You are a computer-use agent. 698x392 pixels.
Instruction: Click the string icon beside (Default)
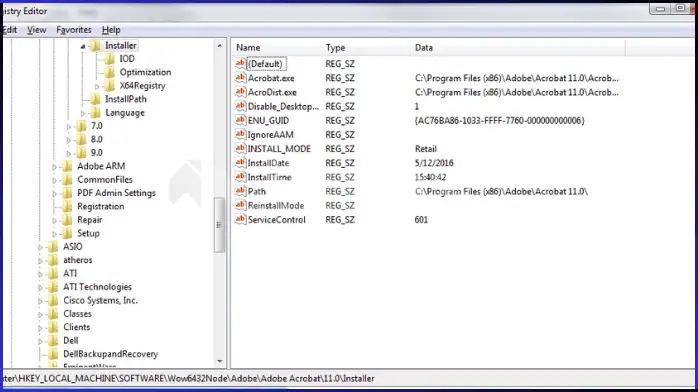(240, 64)
